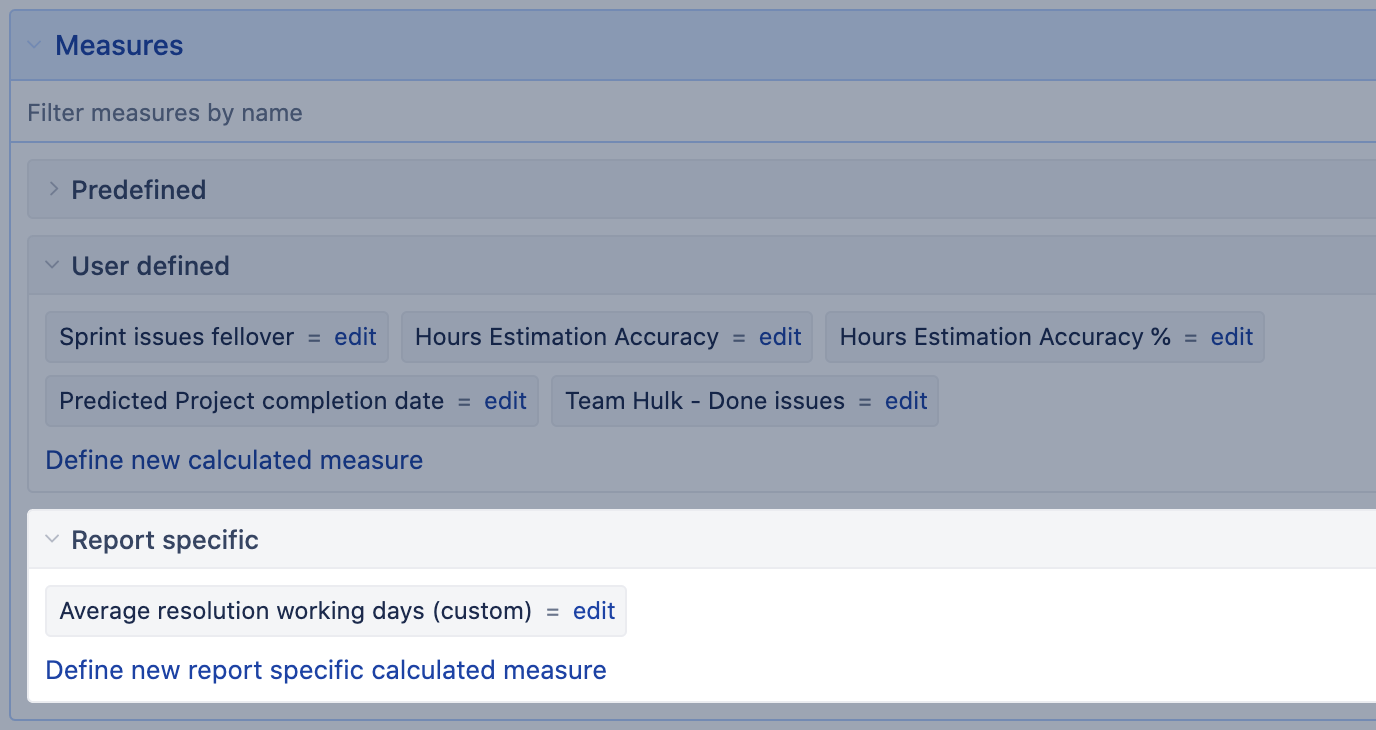Select the Hours Estimation Accuracy % measure
The width and height of the screenshot is (1376, 730).
click(x=1004, y=337)
